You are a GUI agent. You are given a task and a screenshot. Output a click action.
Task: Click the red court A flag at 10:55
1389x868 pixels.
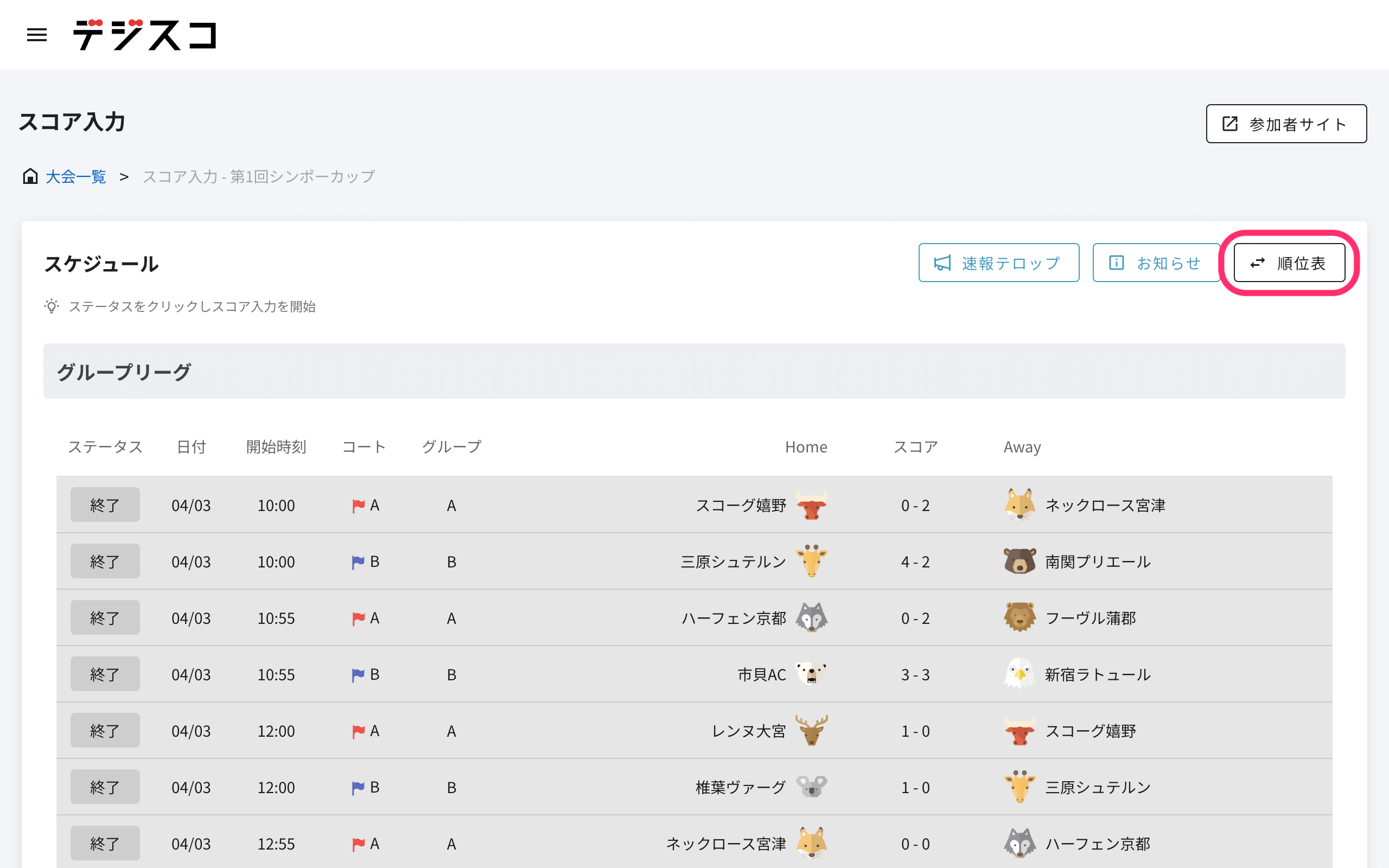click(x=358, y=618)
